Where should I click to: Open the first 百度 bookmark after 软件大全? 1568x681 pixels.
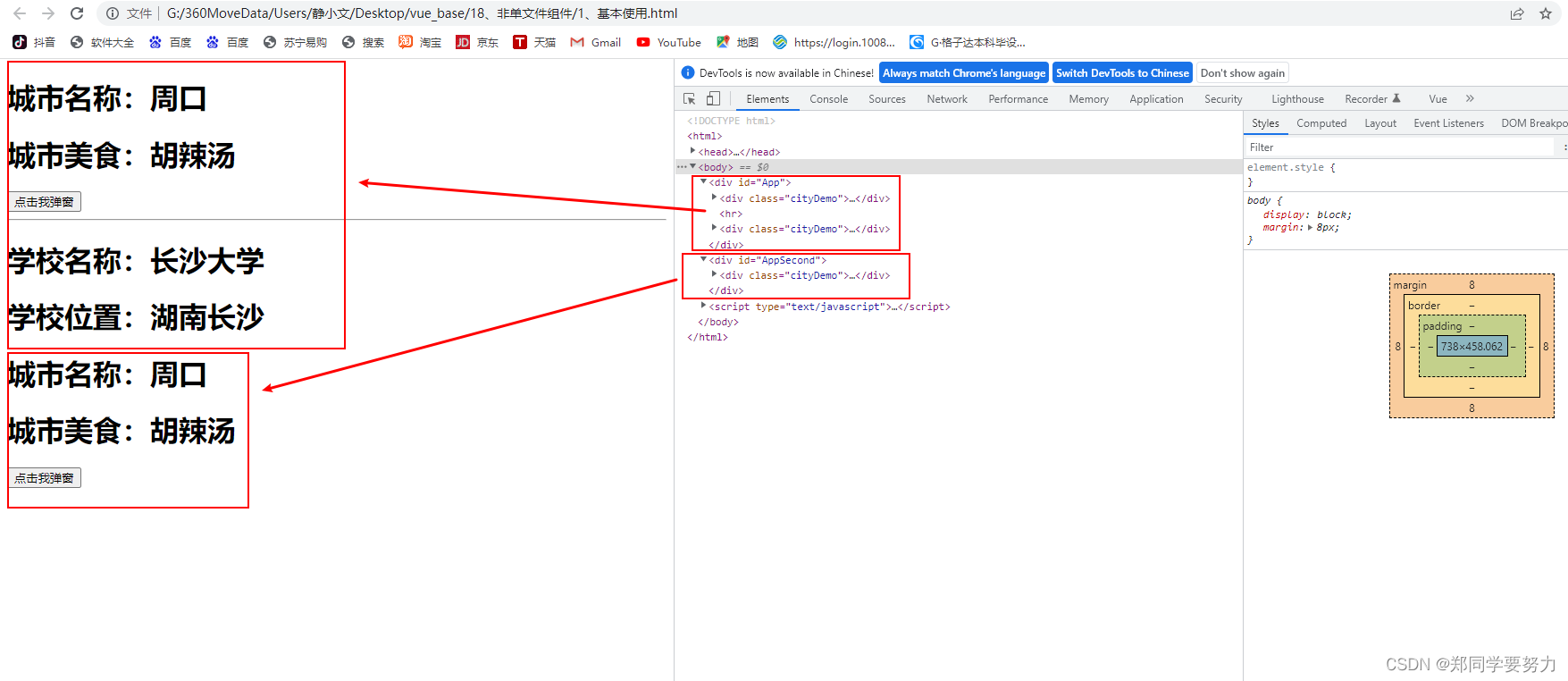[x=170, y=42]
